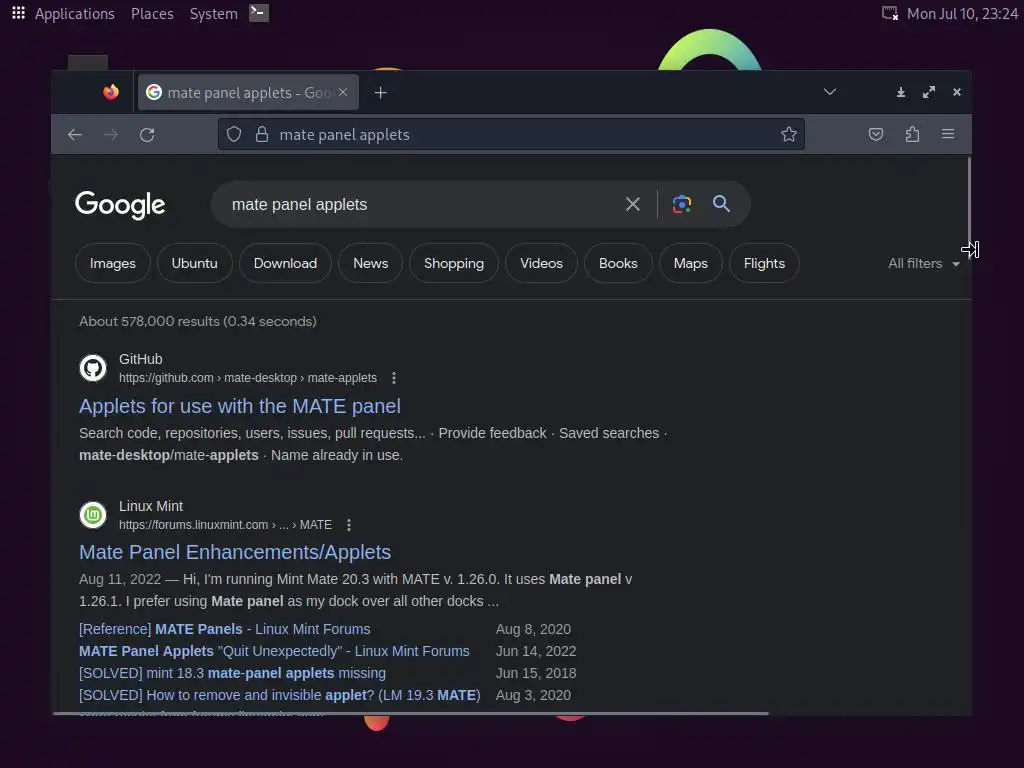Click the About 578,000 results text
The width and height of the screenshot is (1024, 768).
(198, 321)
